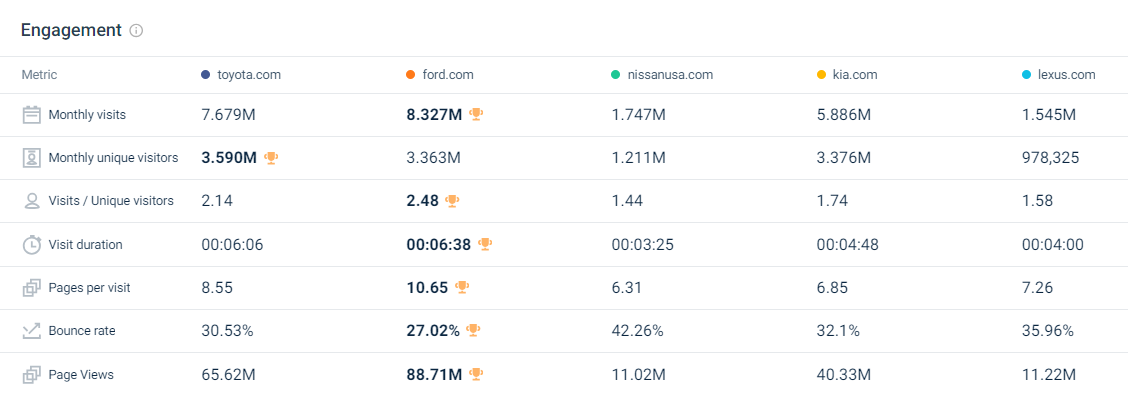1128x418 pixels.
Task: Click the trophy next to 2.48
Action: [452, 201]
